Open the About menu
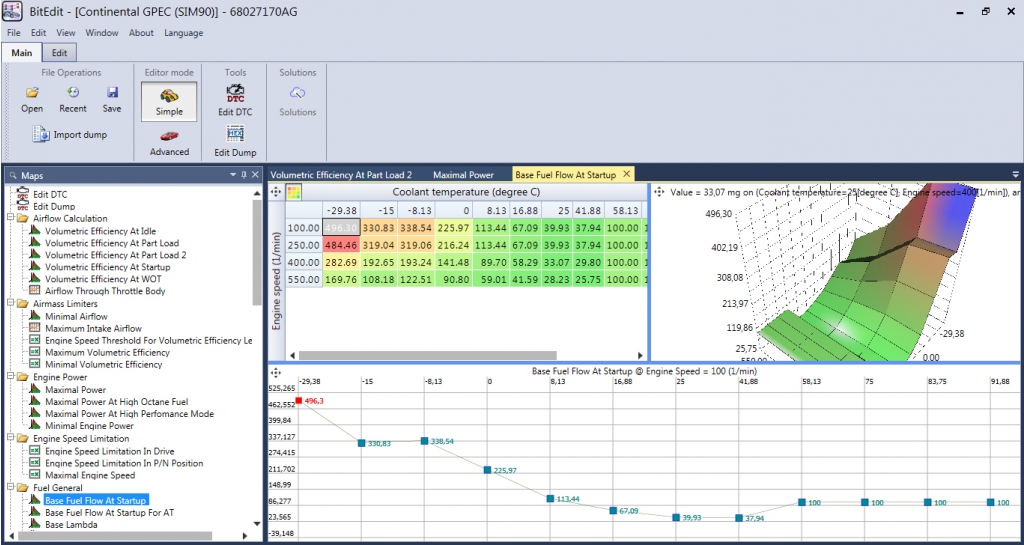This screenshot has width=1024, height=545. click(x=141, y=33)
